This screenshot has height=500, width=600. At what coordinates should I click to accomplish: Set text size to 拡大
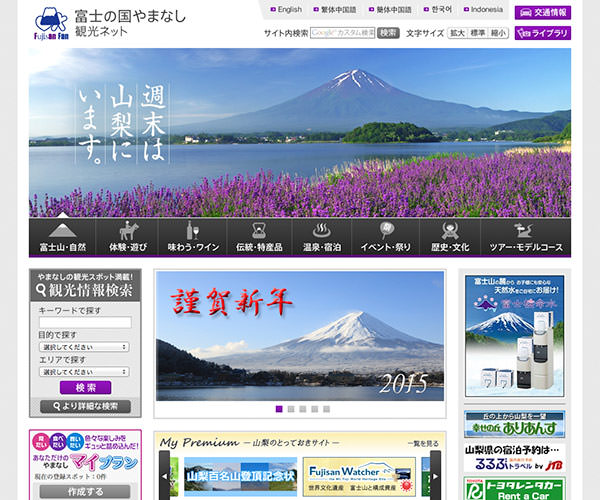click(456, 33)
